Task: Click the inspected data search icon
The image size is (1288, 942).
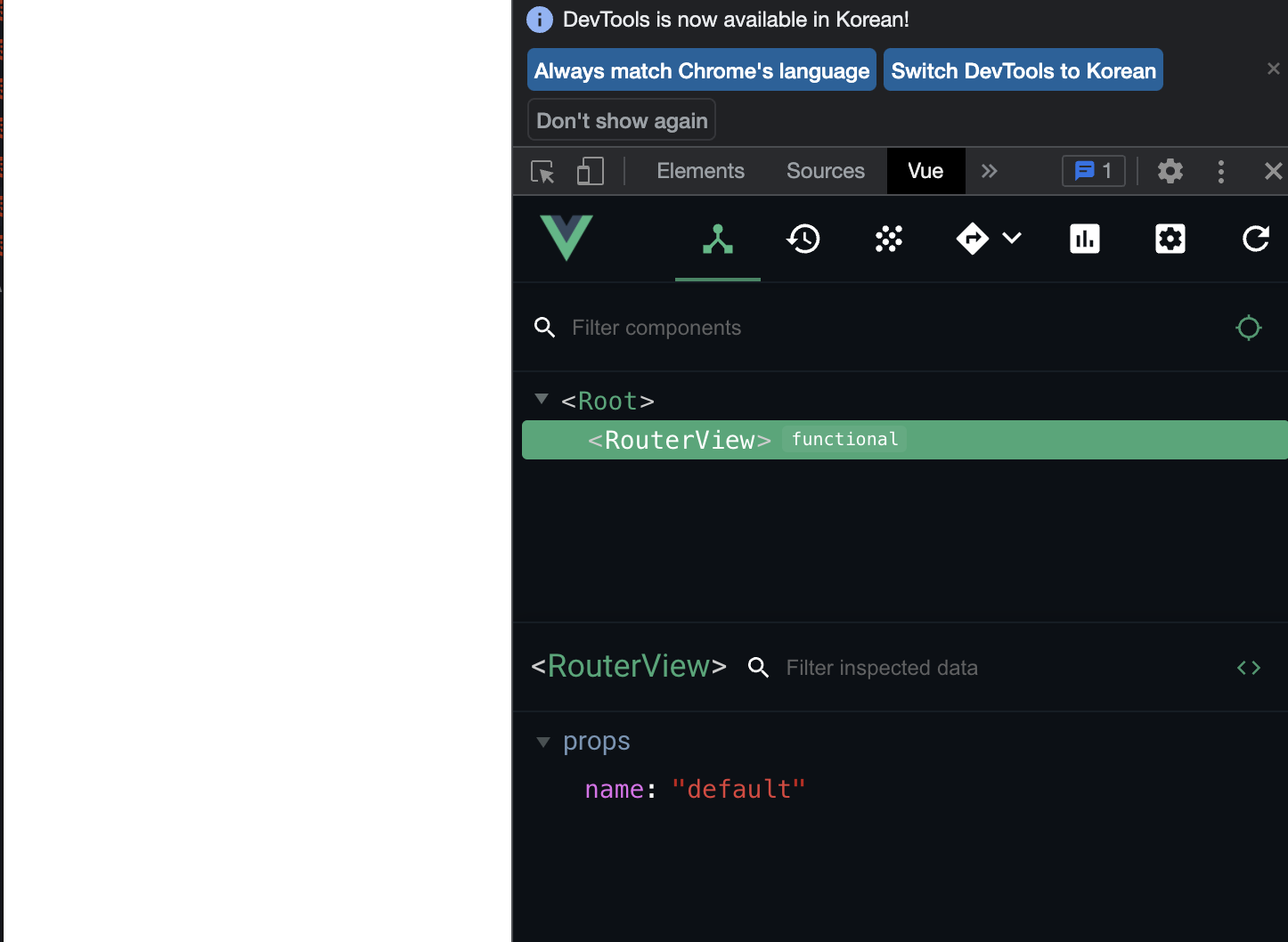Action: point(759,668)
